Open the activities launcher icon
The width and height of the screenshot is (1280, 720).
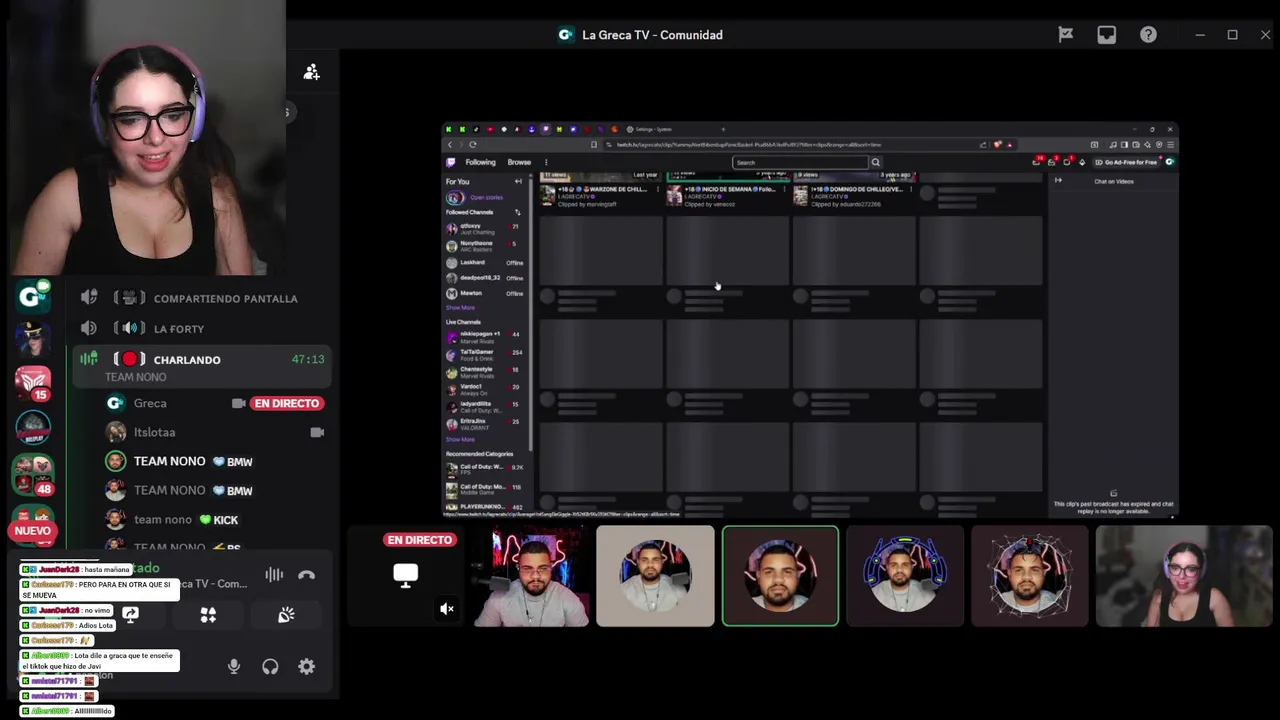[x=208, y=615]
